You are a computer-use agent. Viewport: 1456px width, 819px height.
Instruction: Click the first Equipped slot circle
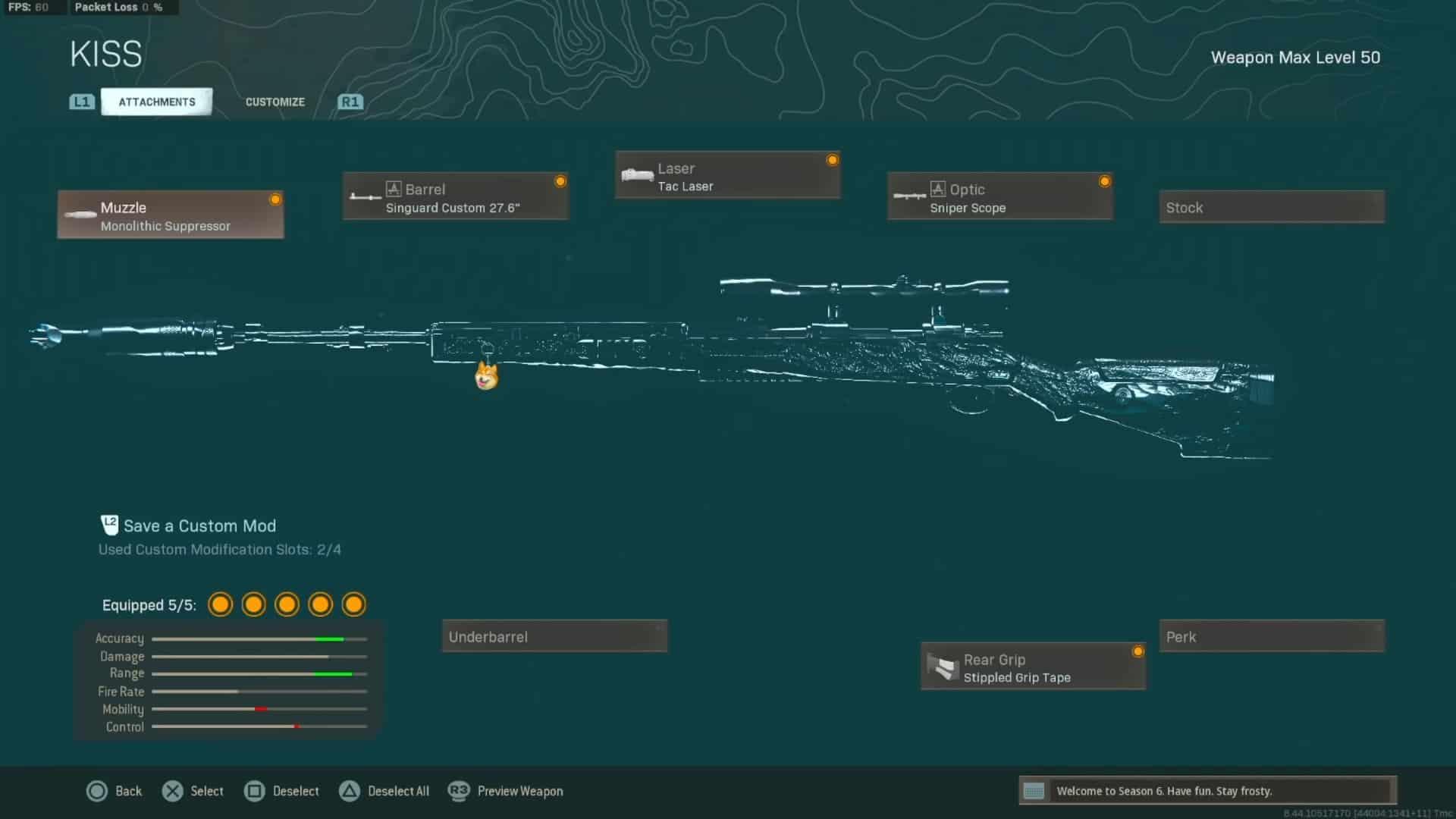pyautogui.click(x=220, y=604)
